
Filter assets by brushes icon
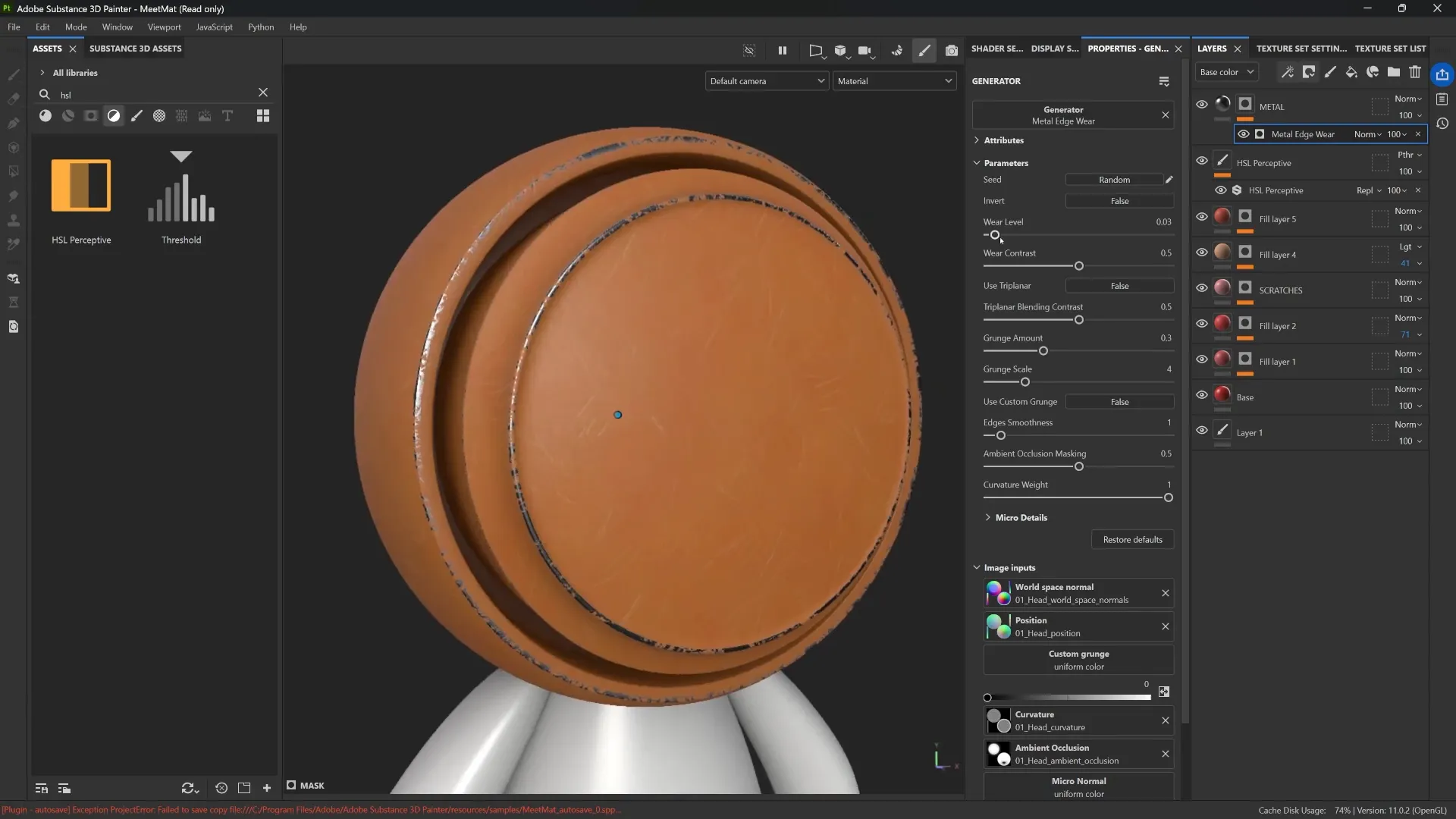(136, 116)
